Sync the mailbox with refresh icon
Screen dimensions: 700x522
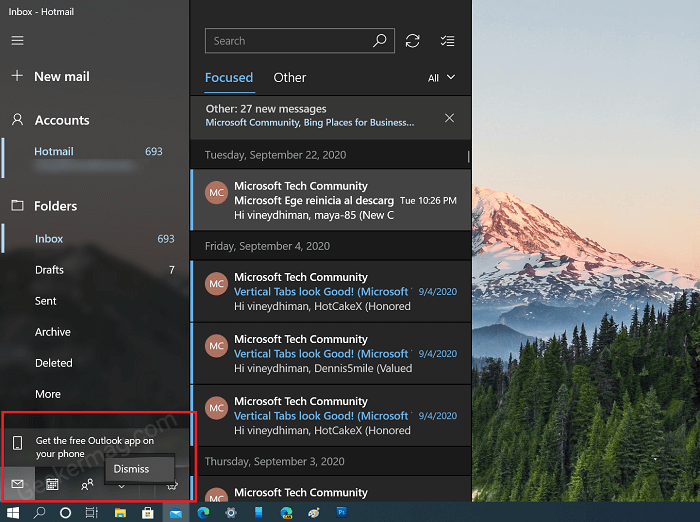(412, 41)
